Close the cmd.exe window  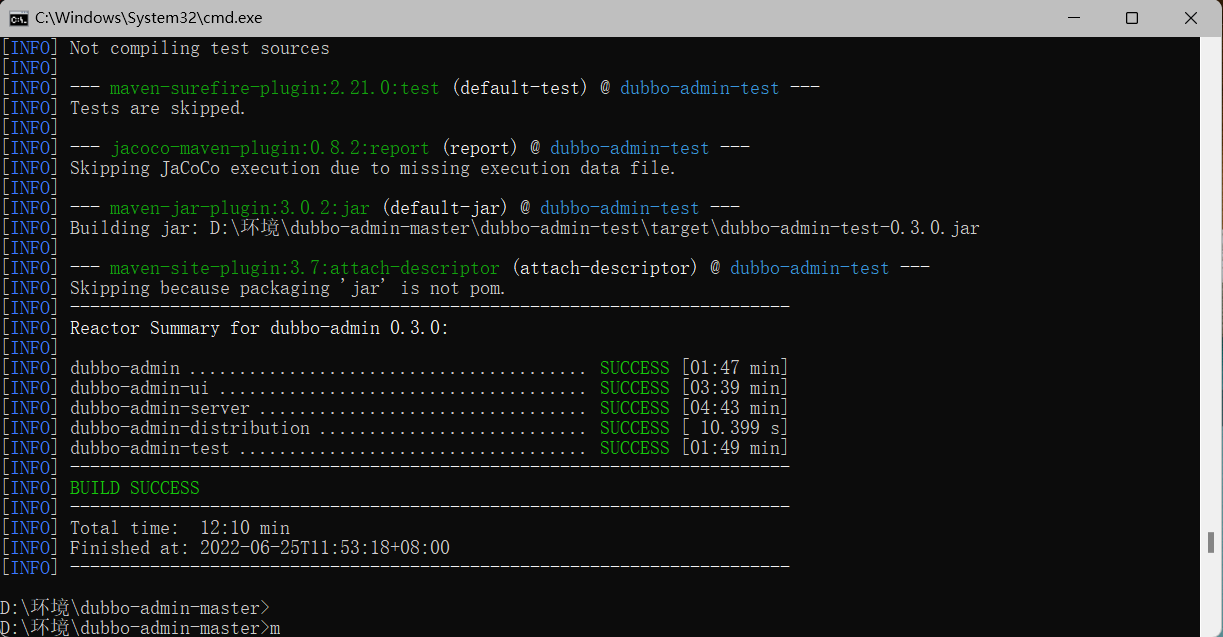click(x=1190, y=18)
